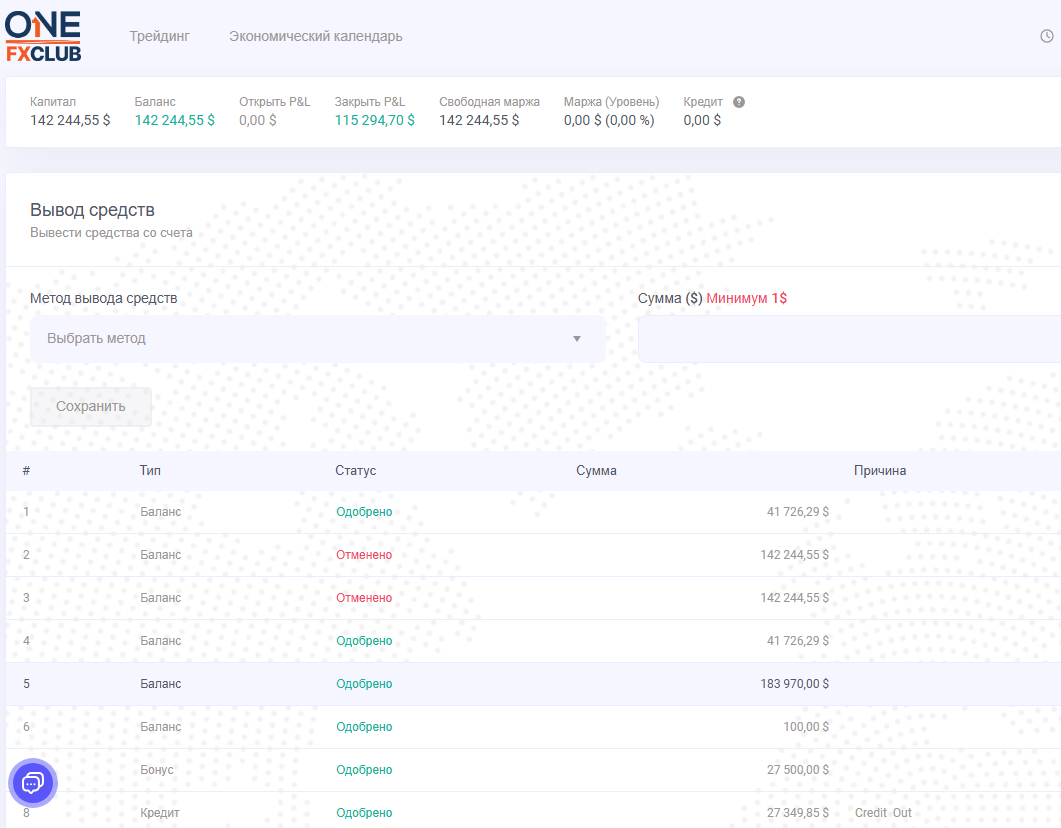Go to Экономический календарь

[x=315, y=36]
